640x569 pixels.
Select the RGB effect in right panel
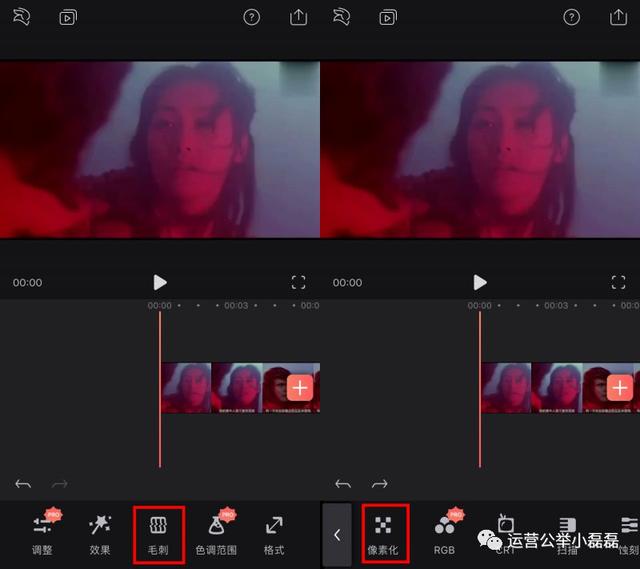click(444, 535)
